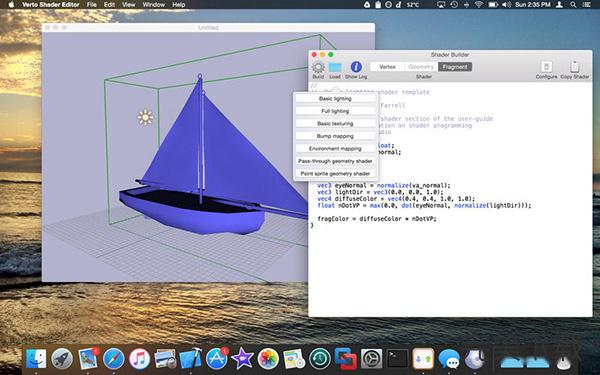Open the Verto Shader Editor app menu
600x375 pixels.
[x=51, y=5]
